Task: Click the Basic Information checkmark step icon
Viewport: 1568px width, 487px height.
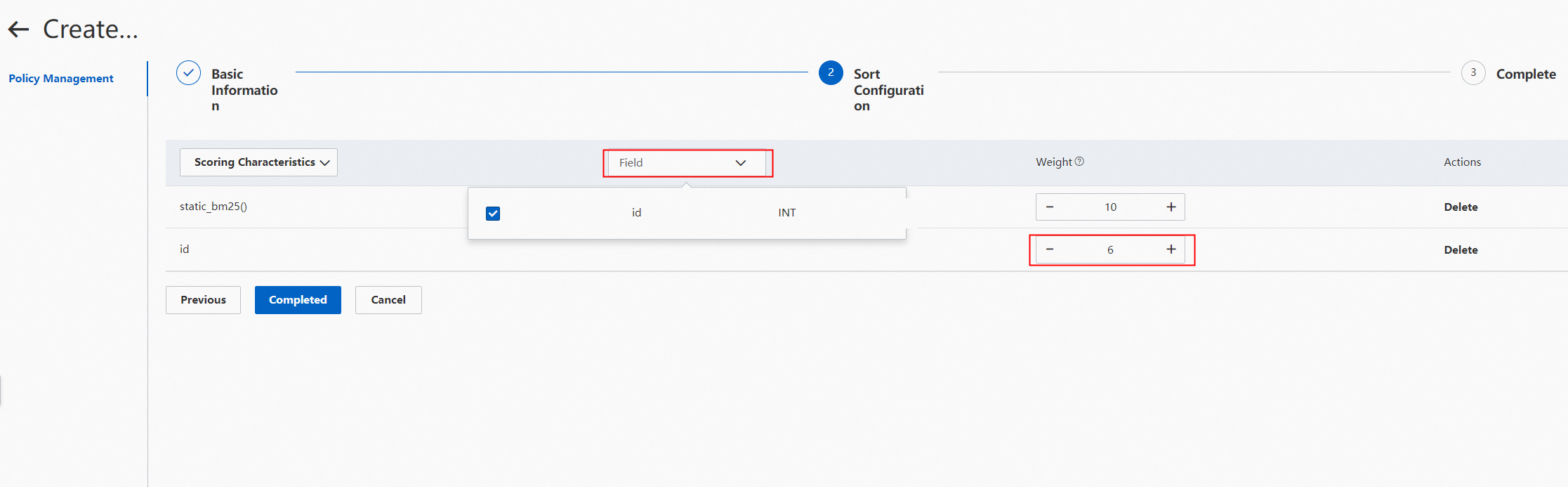Action: (188, 73)
